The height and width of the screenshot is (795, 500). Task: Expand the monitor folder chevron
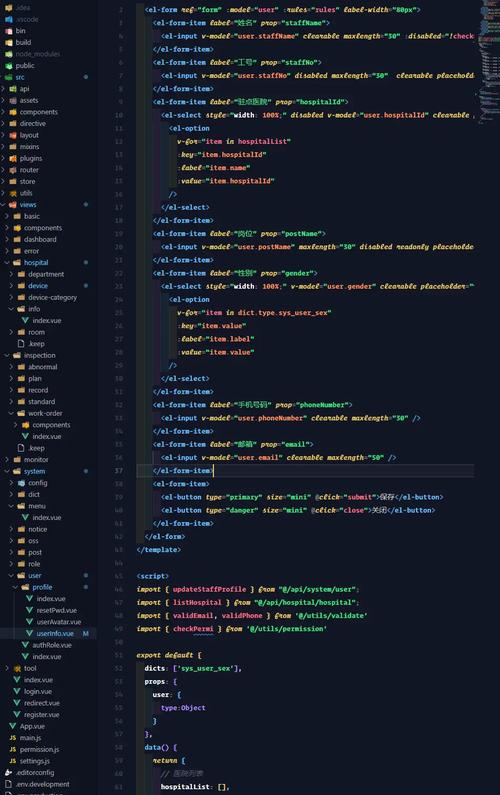(7, 459)
